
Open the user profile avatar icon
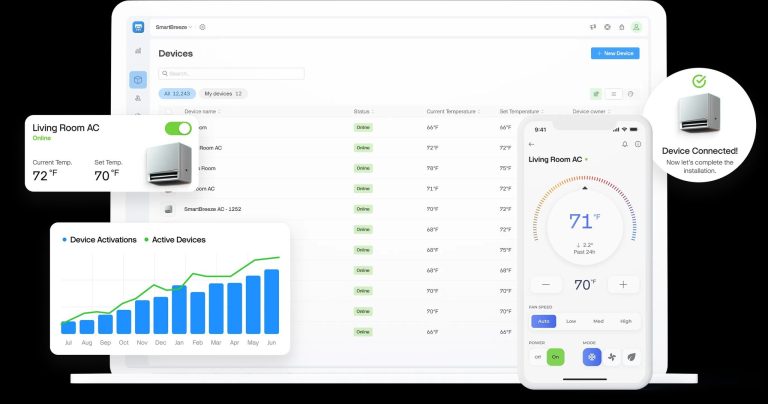coord(636,27)
